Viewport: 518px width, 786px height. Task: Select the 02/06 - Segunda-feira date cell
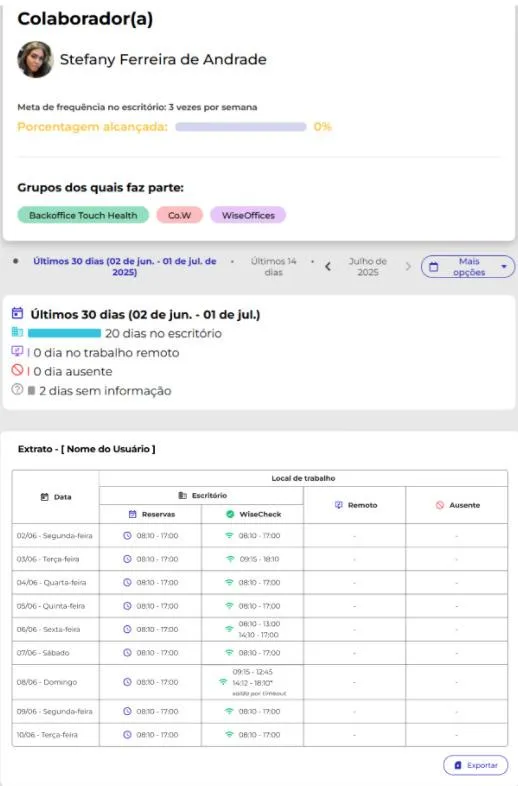pos(55,536)
